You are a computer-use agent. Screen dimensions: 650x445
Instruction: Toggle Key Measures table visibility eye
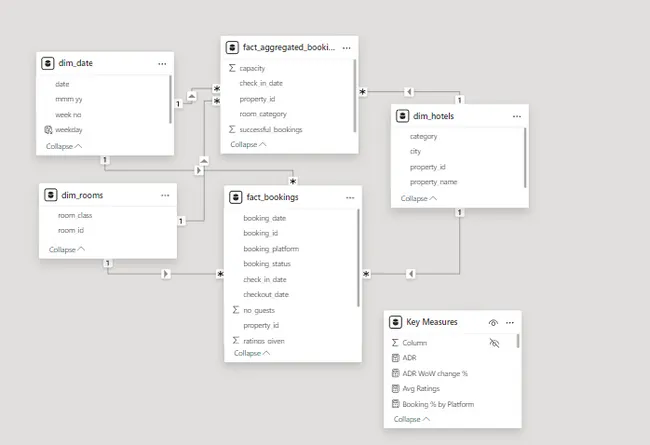click(x=492, y=322)
